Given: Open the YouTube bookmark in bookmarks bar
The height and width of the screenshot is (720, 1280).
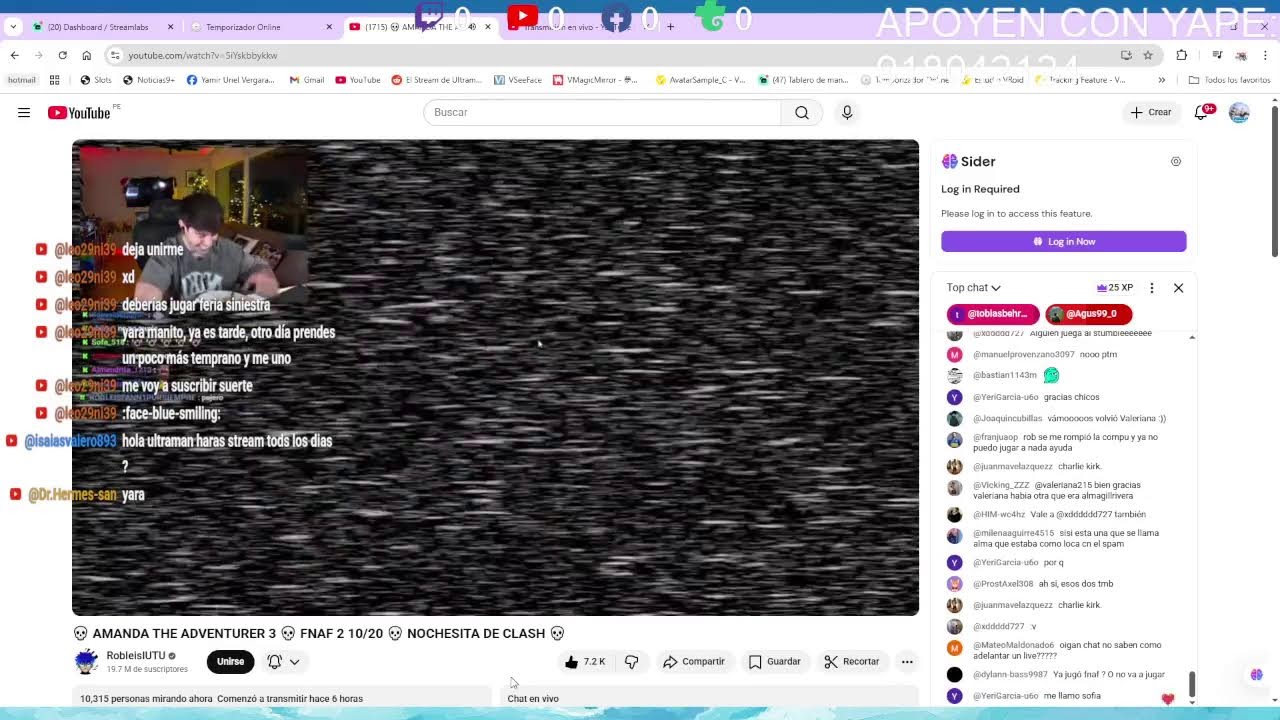Looking at the screenshot, I should [358, 80].
